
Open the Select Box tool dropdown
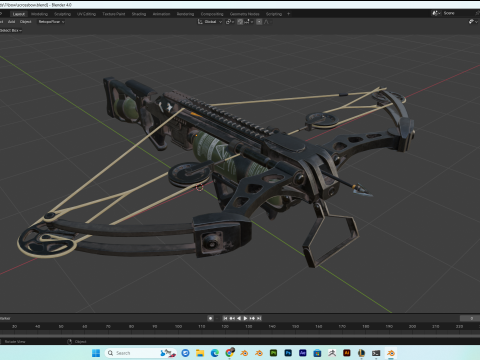(11, 30)
